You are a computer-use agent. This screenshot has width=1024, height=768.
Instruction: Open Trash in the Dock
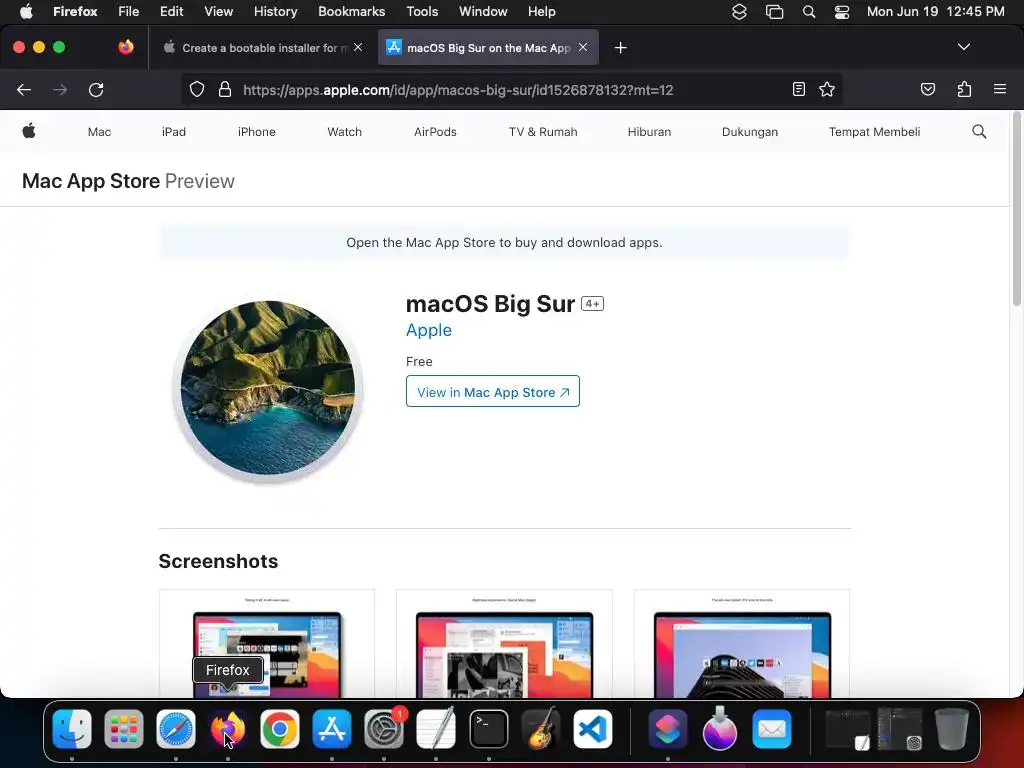[x=952, y=729]
